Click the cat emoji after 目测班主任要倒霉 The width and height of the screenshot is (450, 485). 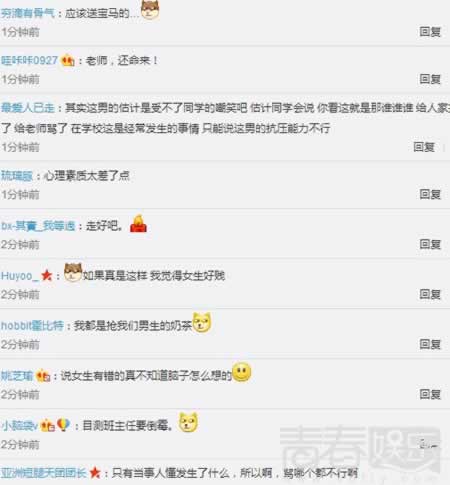point(188,422)
